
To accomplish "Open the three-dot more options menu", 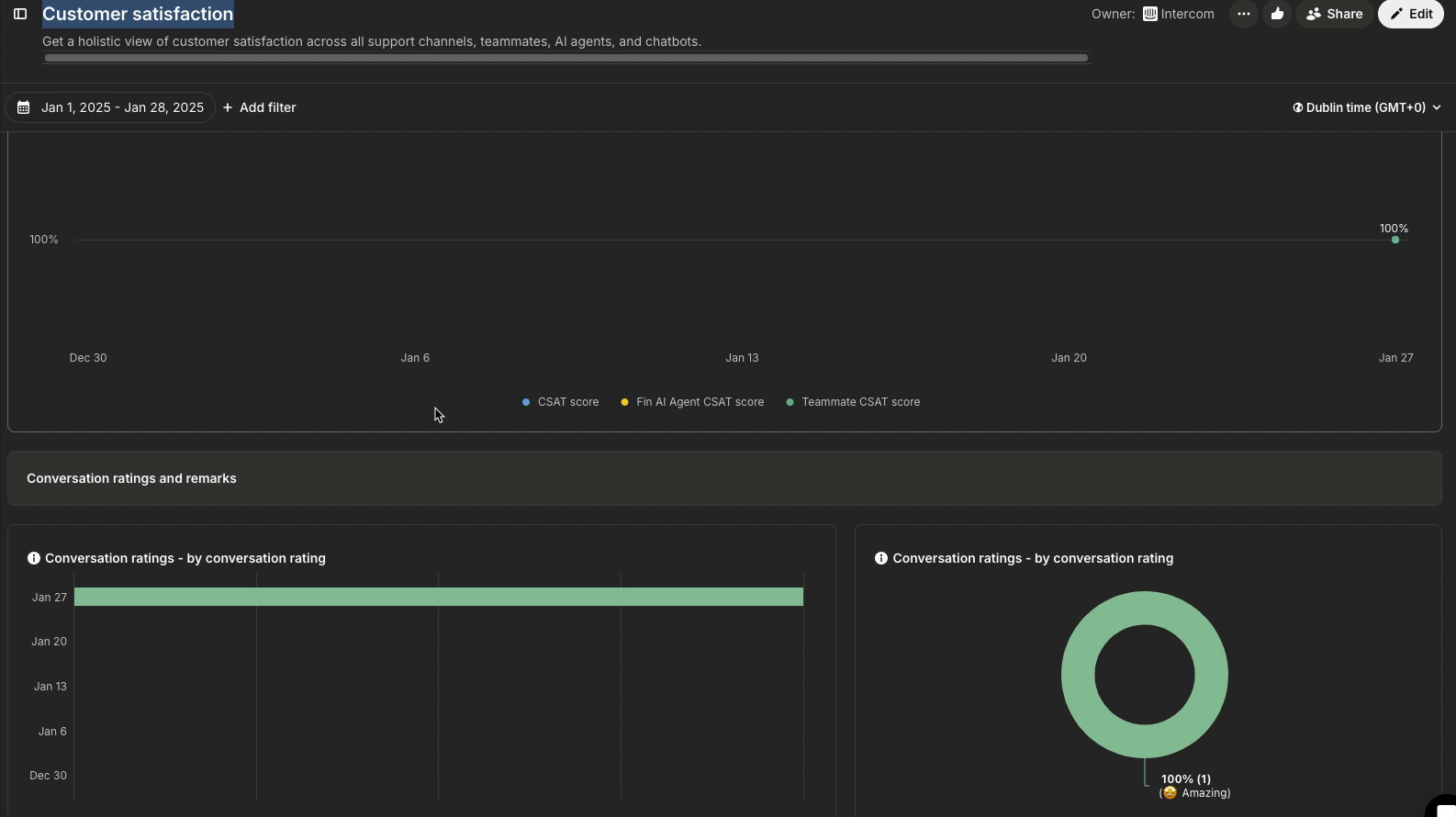I will [1243, 14].
